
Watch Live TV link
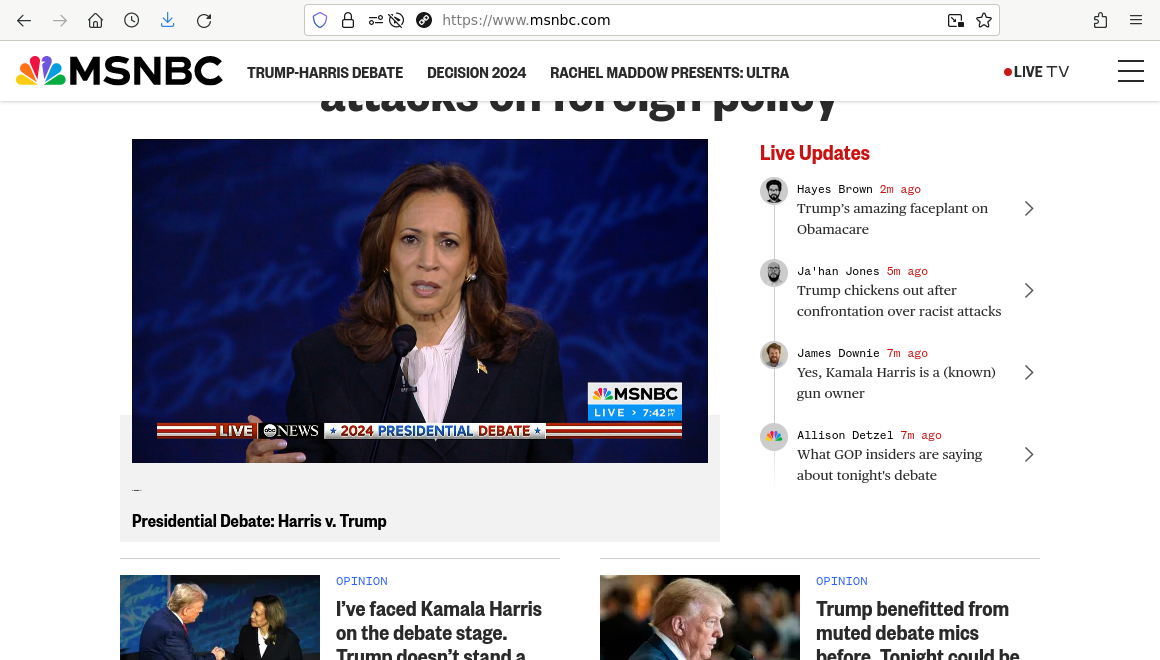coord(1037,72)
